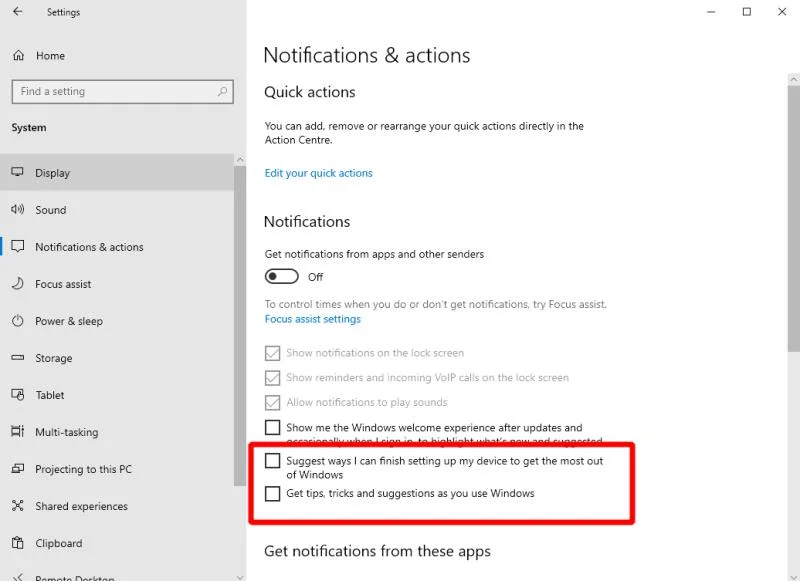Click the System section label

click(x=29, y=128)
